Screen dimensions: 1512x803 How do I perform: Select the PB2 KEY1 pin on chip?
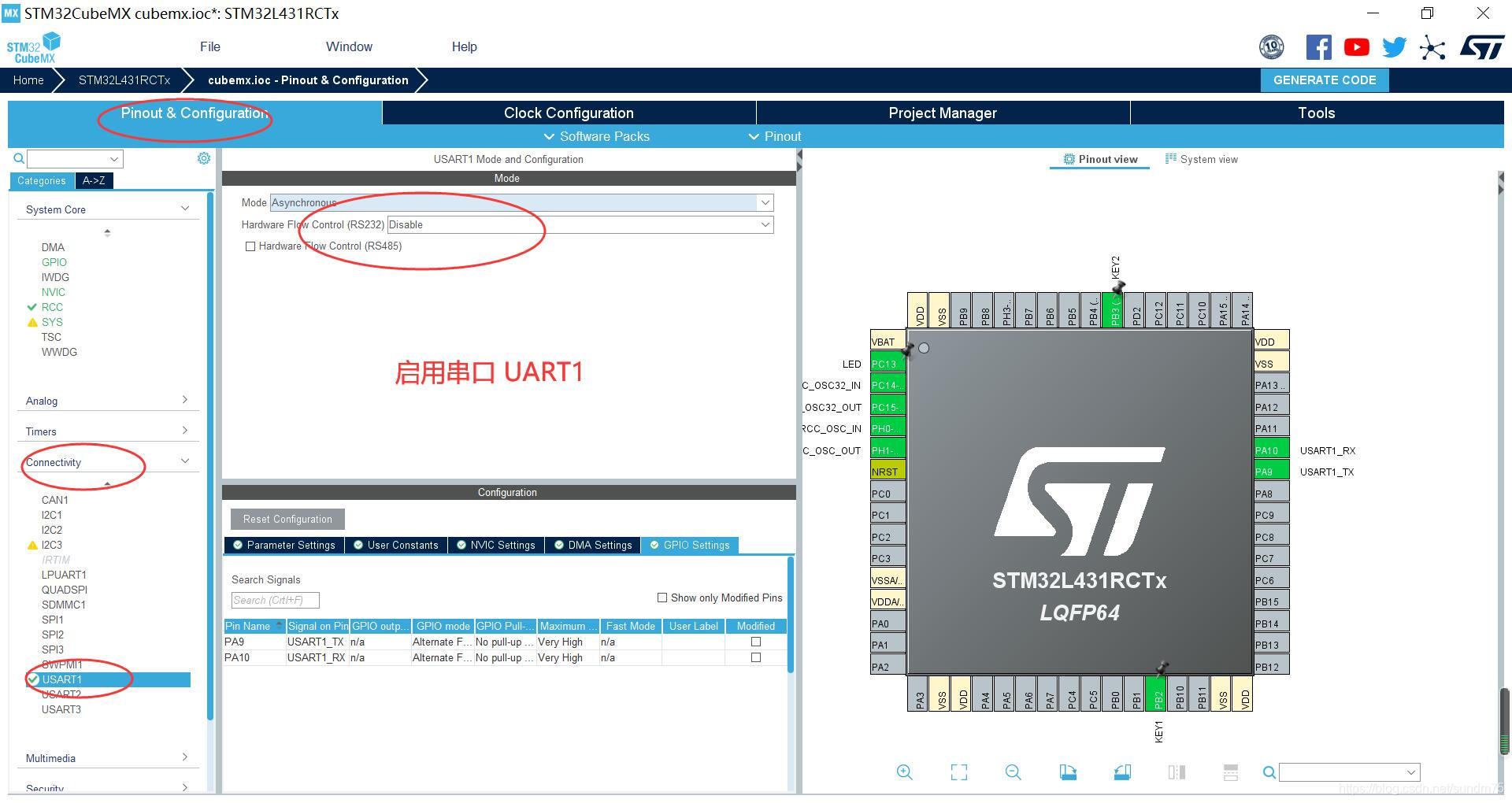coord(1157,694)
